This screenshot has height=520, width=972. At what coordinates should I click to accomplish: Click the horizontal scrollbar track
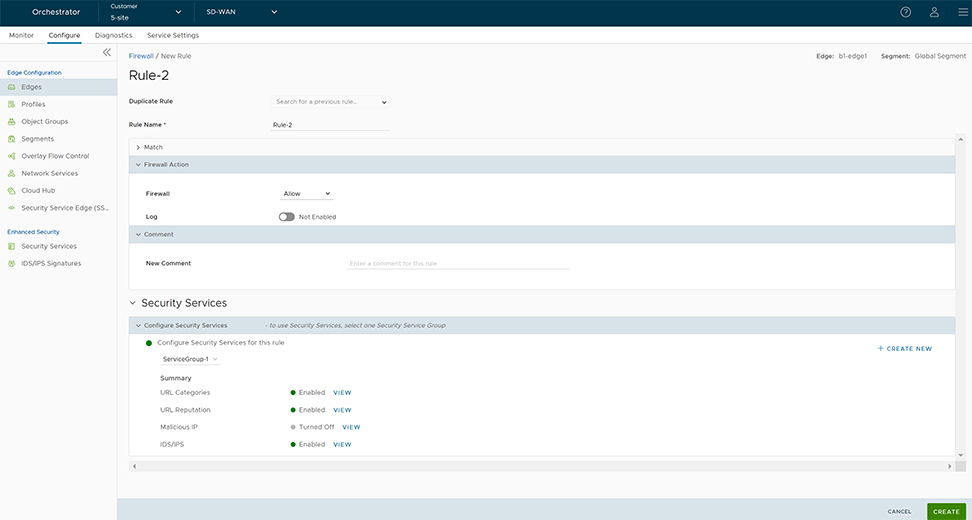point(540,466)
